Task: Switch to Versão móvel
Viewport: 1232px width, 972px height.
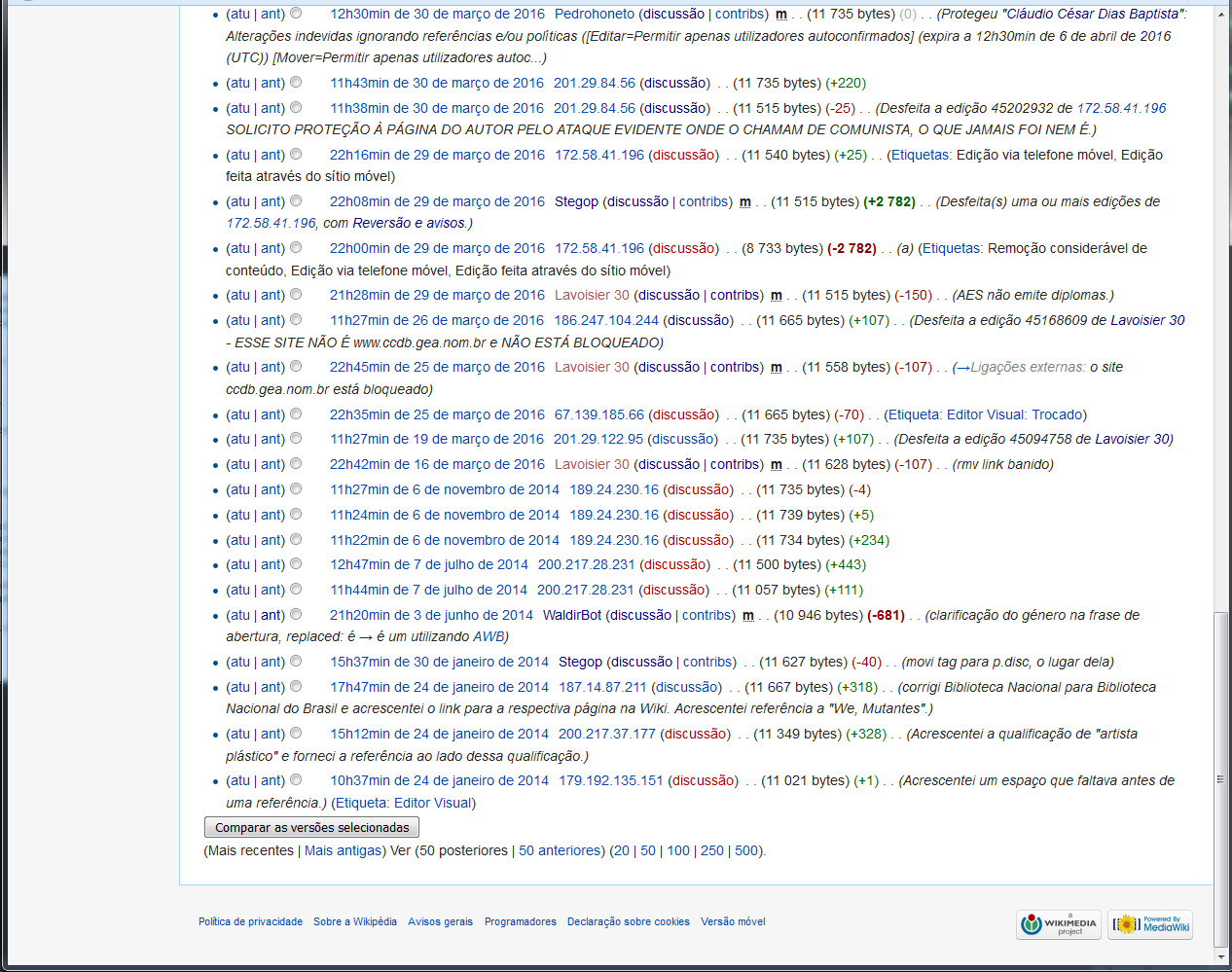Action: [x=733, y=921]
